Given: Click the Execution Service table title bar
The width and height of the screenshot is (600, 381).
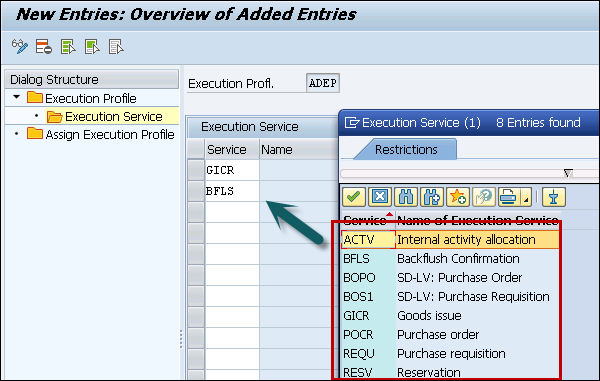Looking at the screenshot, I should pos(262,127).
